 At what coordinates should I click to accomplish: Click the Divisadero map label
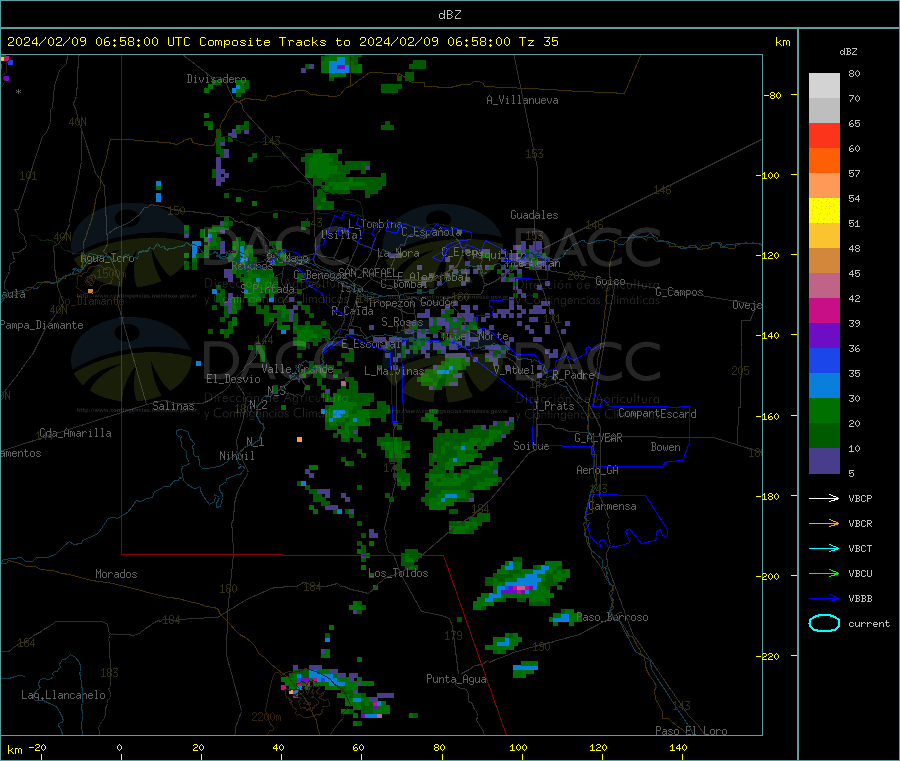click(216, 79)
